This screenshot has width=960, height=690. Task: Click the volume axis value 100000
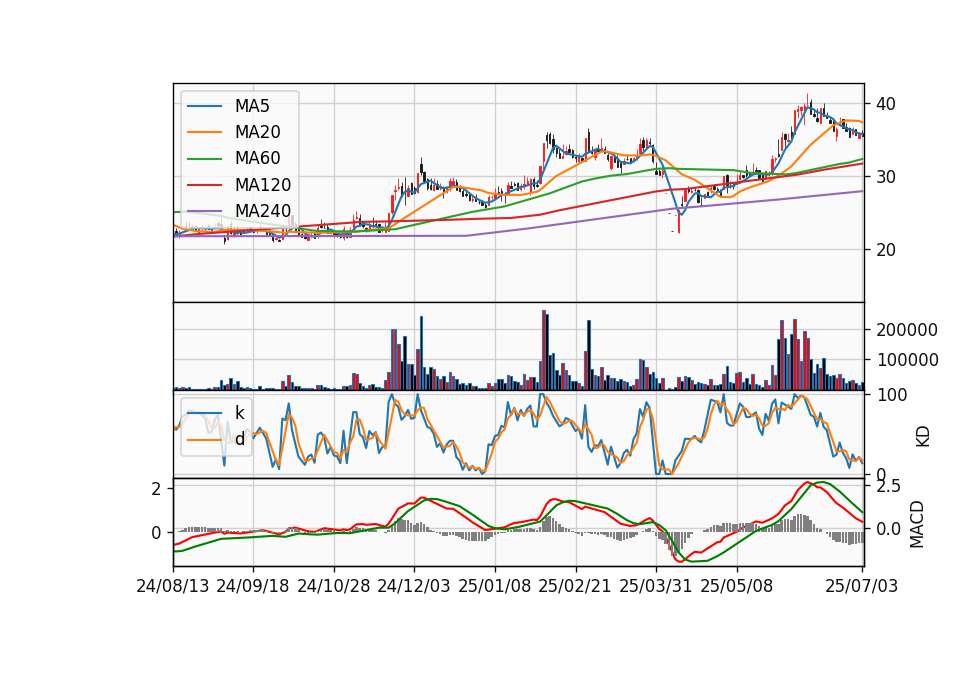tap(907, 360)
